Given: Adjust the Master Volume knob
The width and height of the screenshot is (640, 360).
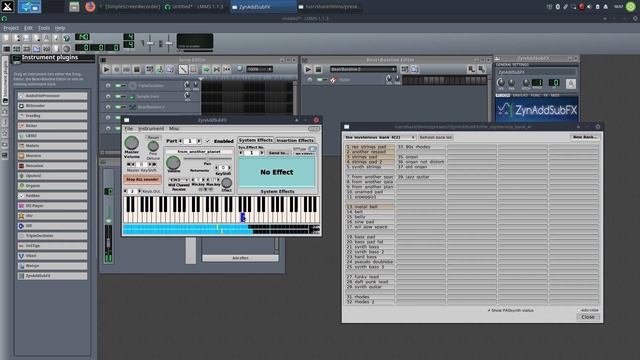Looking at the screenshot, I should pyautogui.click(x=131, y=143).
